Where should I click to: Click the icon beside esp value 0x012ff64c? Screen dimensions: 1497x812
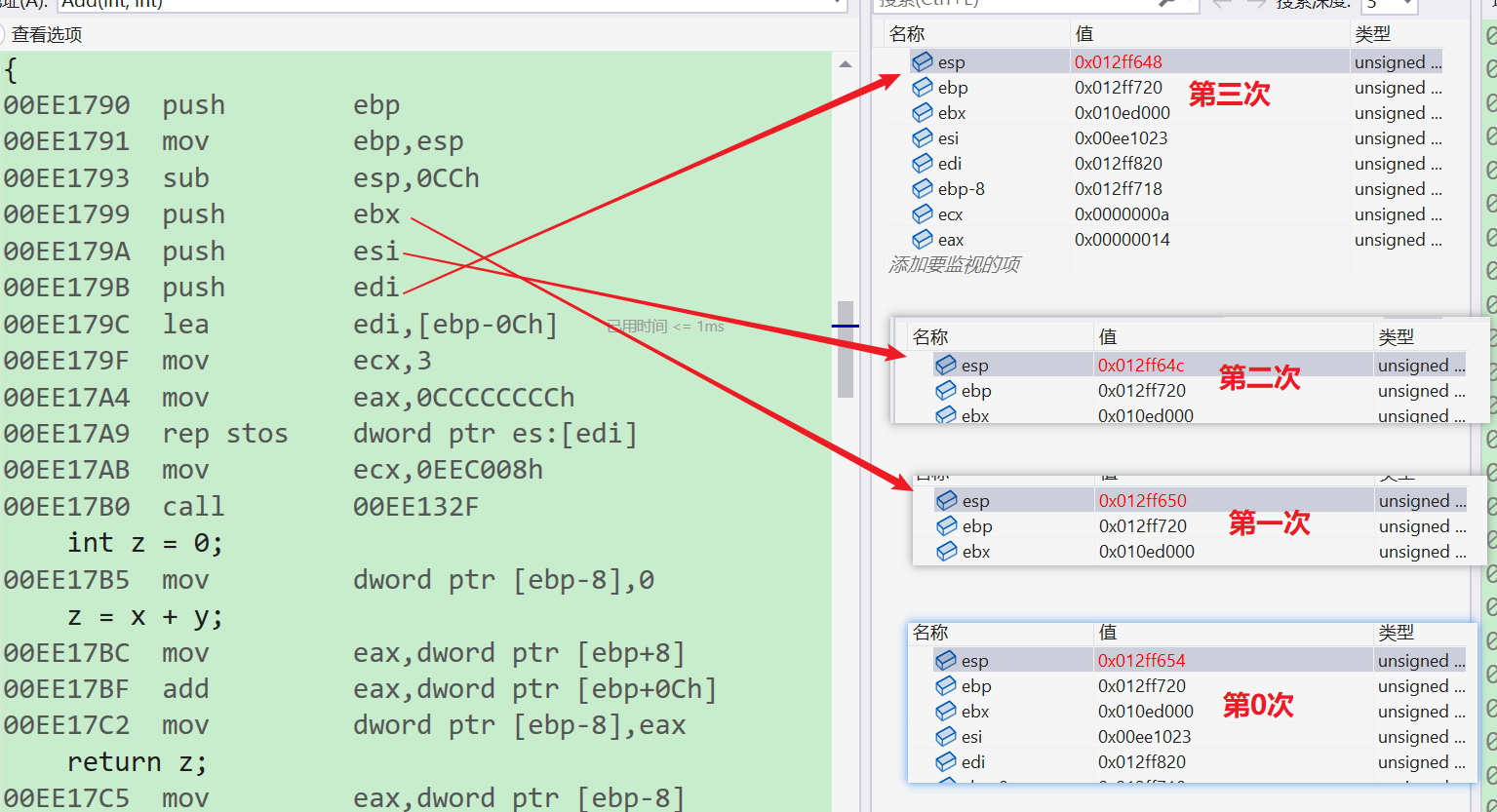[946, 365]
